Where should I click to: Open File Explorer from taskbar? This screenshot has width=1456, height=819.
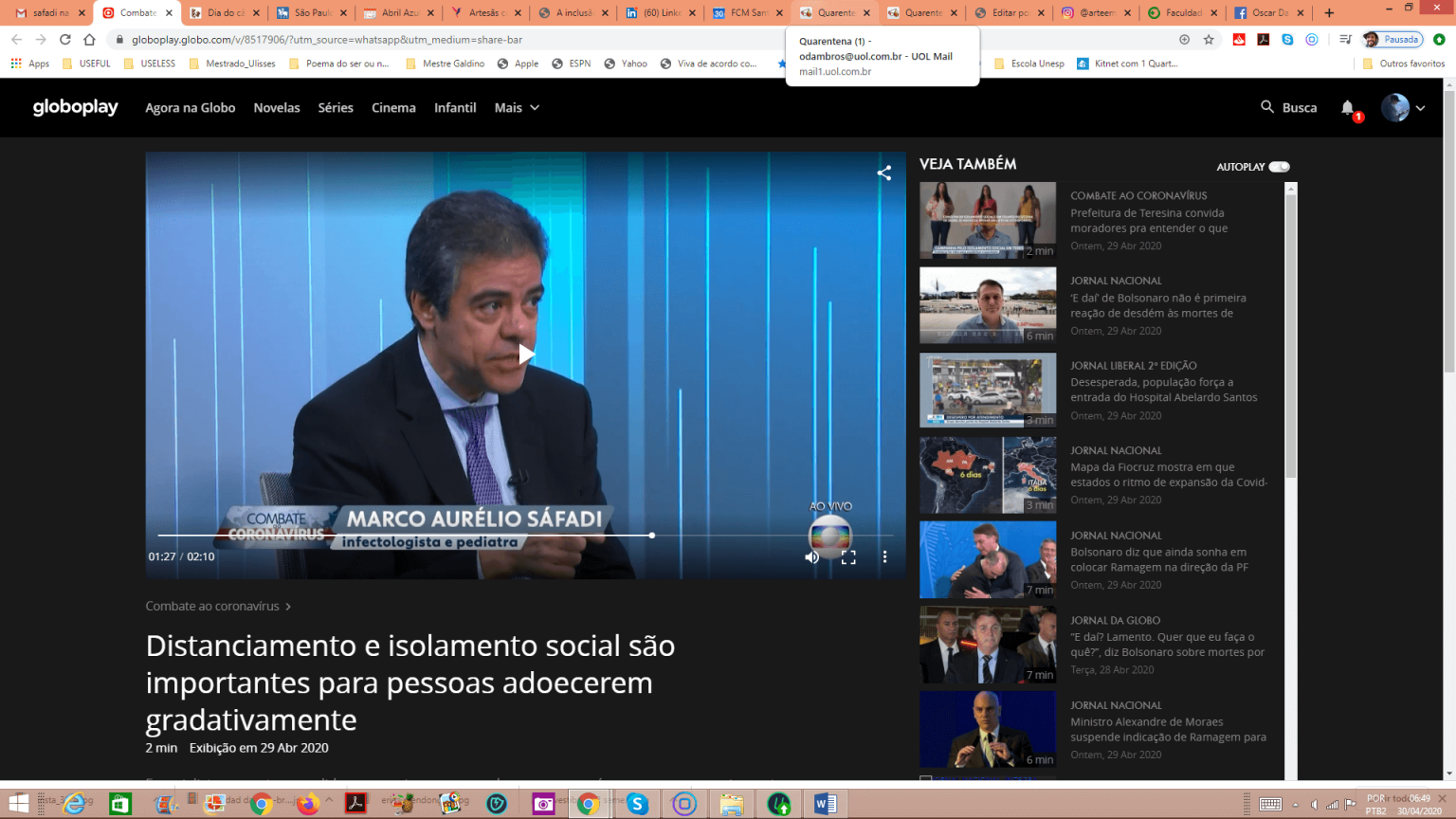coord(731,804)
